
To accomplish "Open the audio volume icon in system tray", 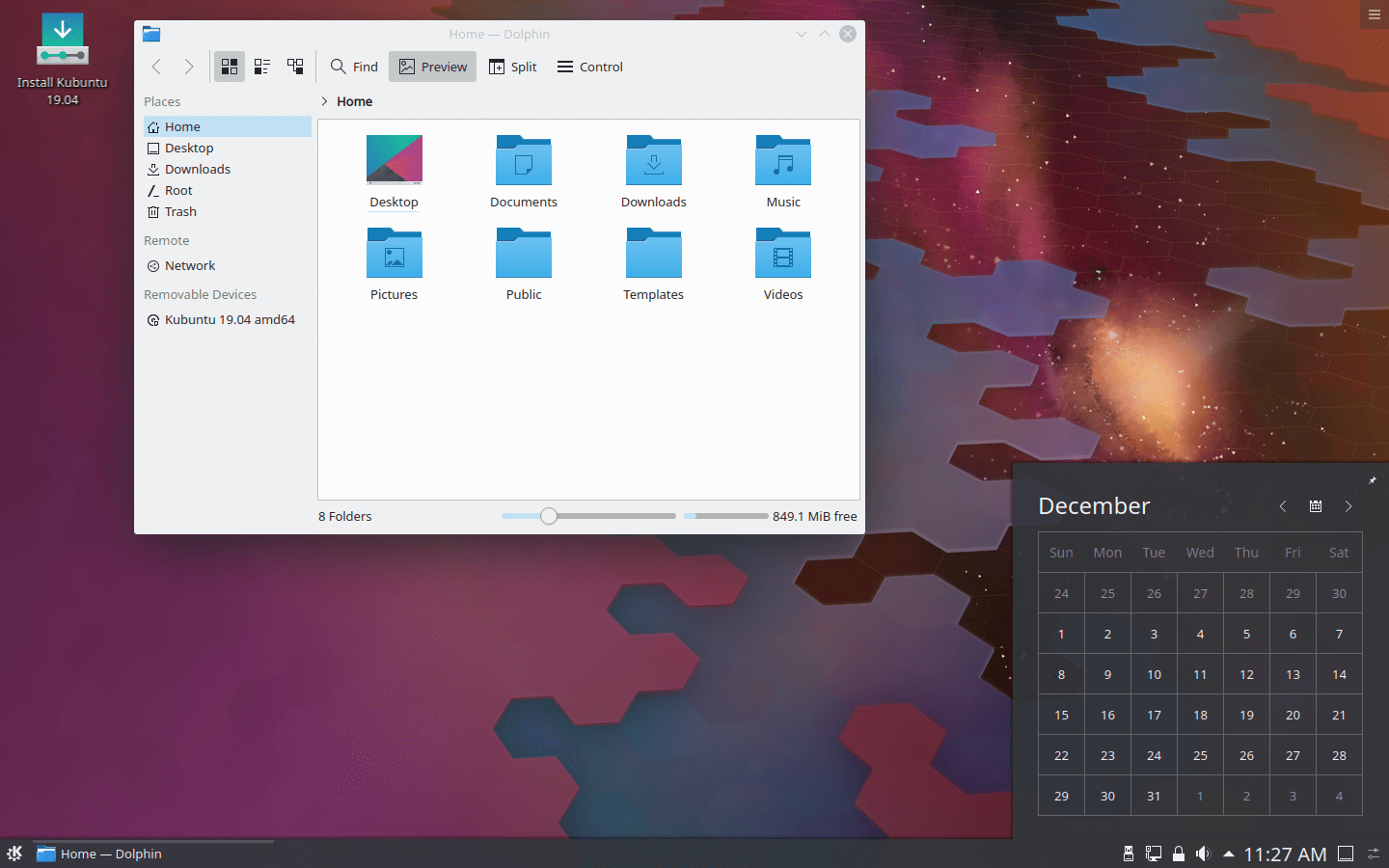I will [1203, 854].
